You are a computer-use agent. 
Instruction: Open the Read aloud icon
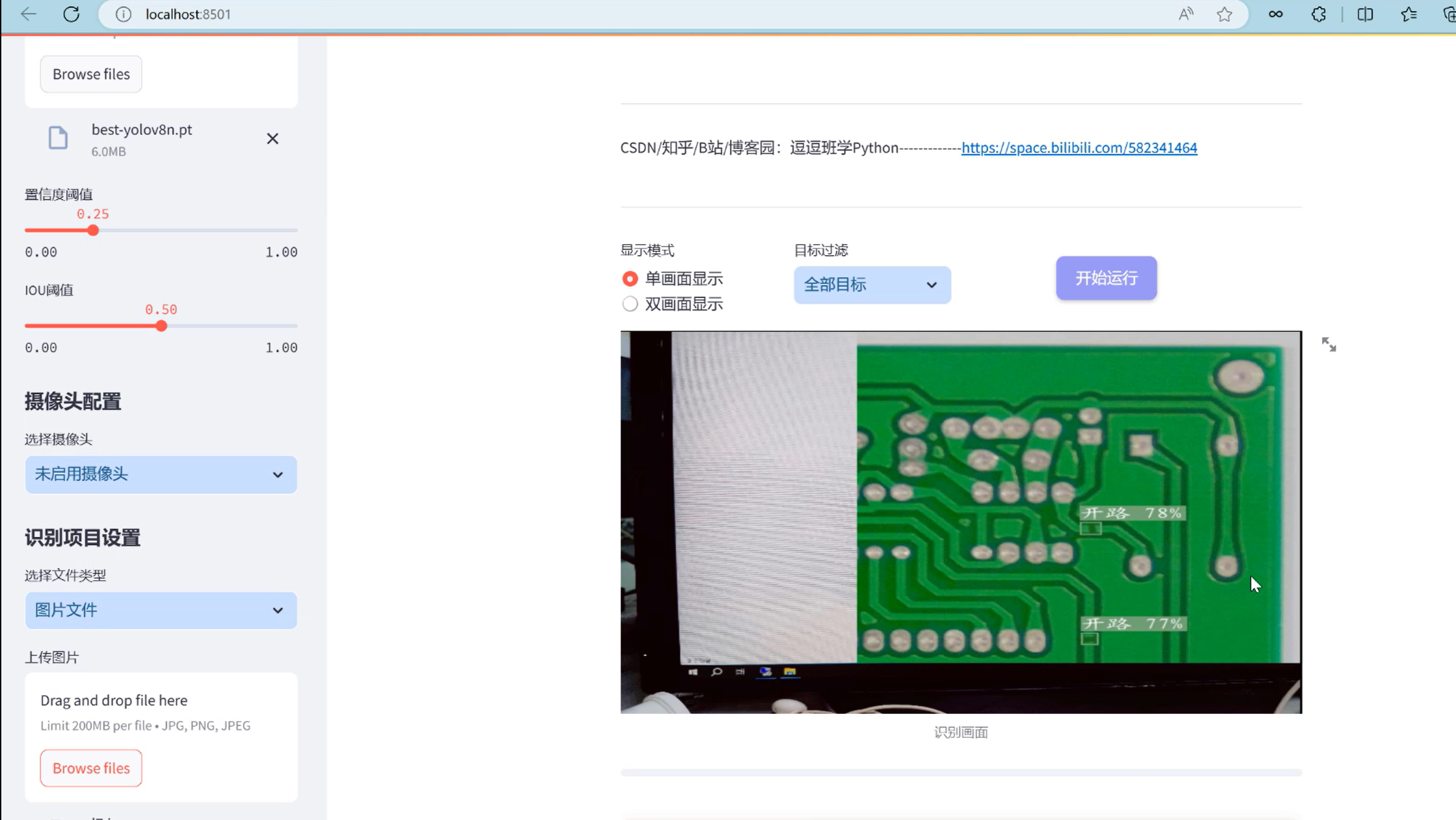[x=1185, y=14]
